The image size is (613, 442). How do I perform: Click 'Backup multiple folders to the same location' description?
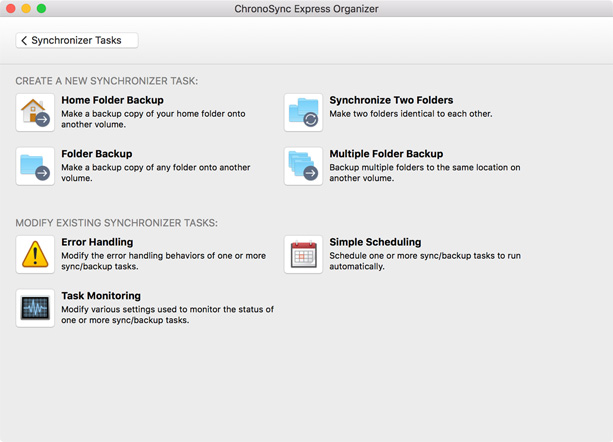[425, 173]
